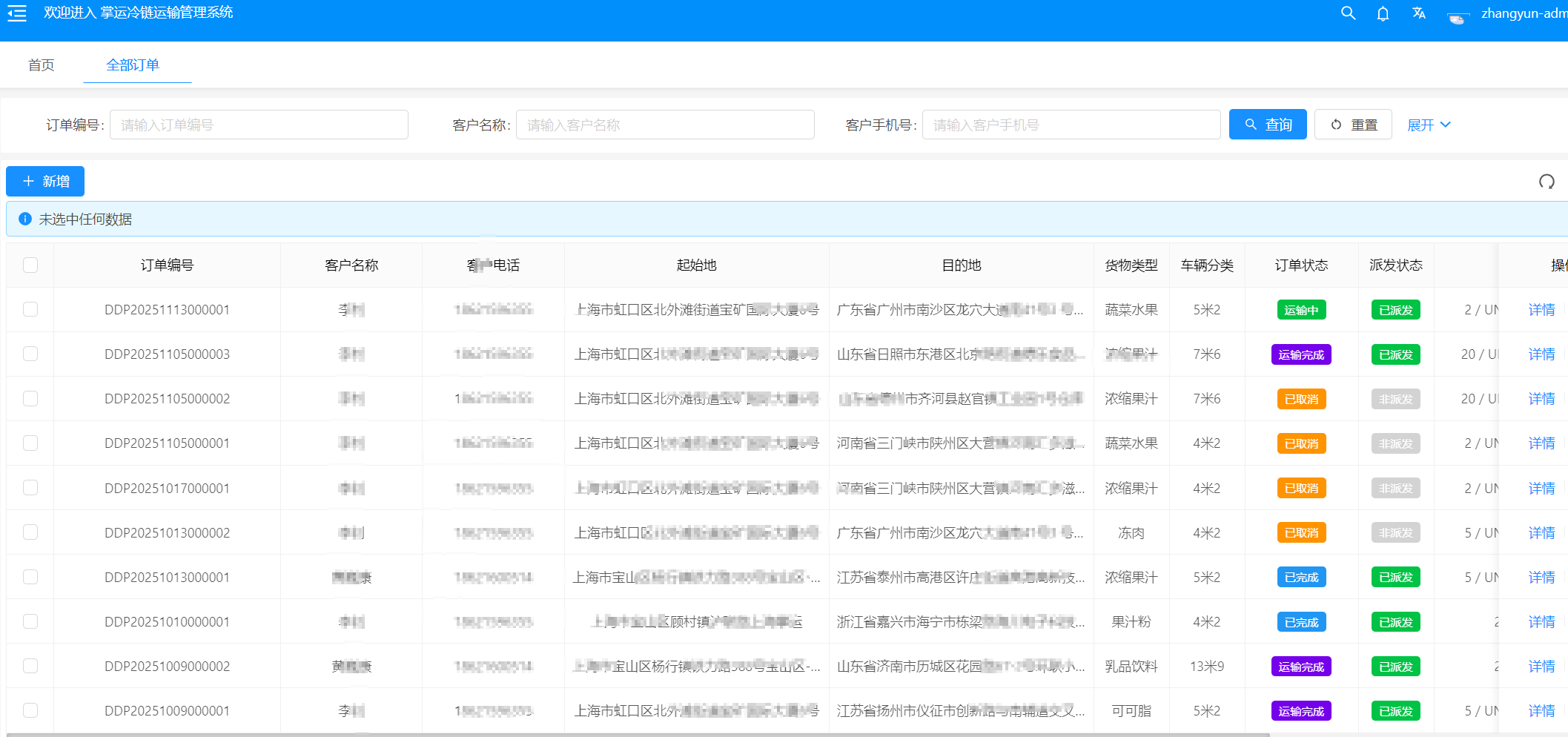
Task: Expand more filters via 展开 chevron
Action: 1446,125
